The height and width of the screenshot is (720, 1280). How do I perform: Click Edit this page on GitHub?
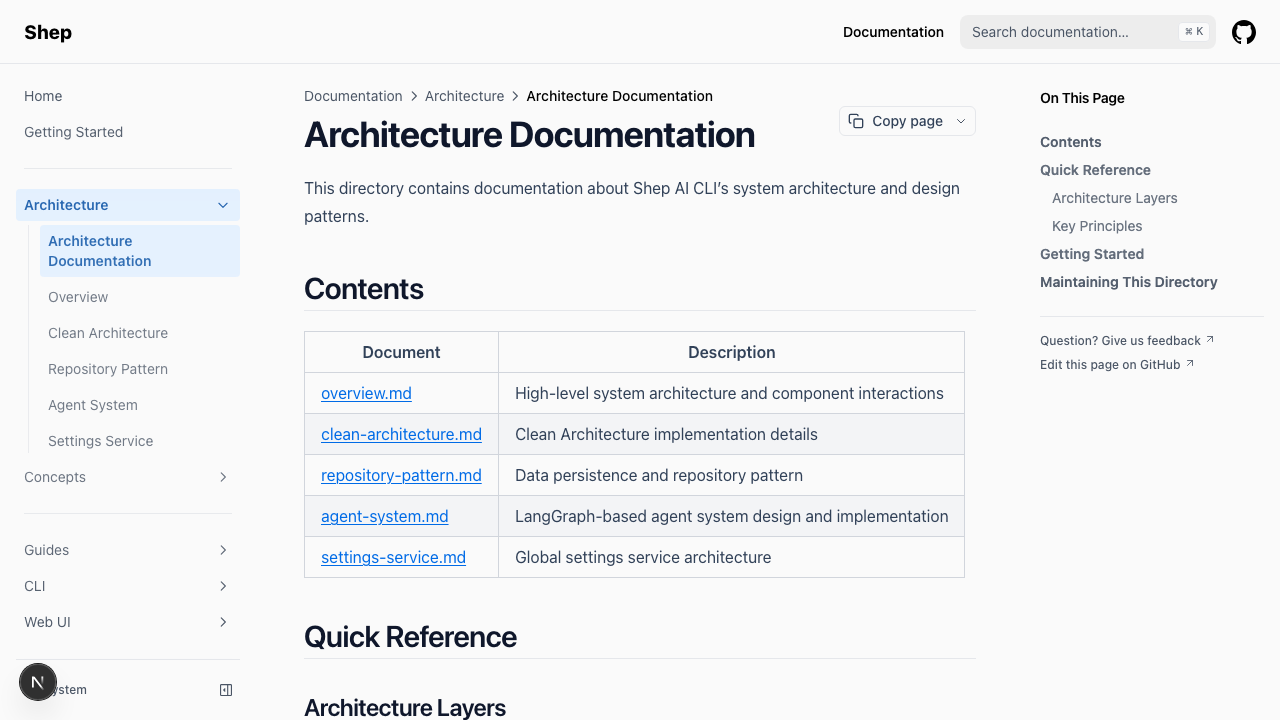pos(1117,364)
